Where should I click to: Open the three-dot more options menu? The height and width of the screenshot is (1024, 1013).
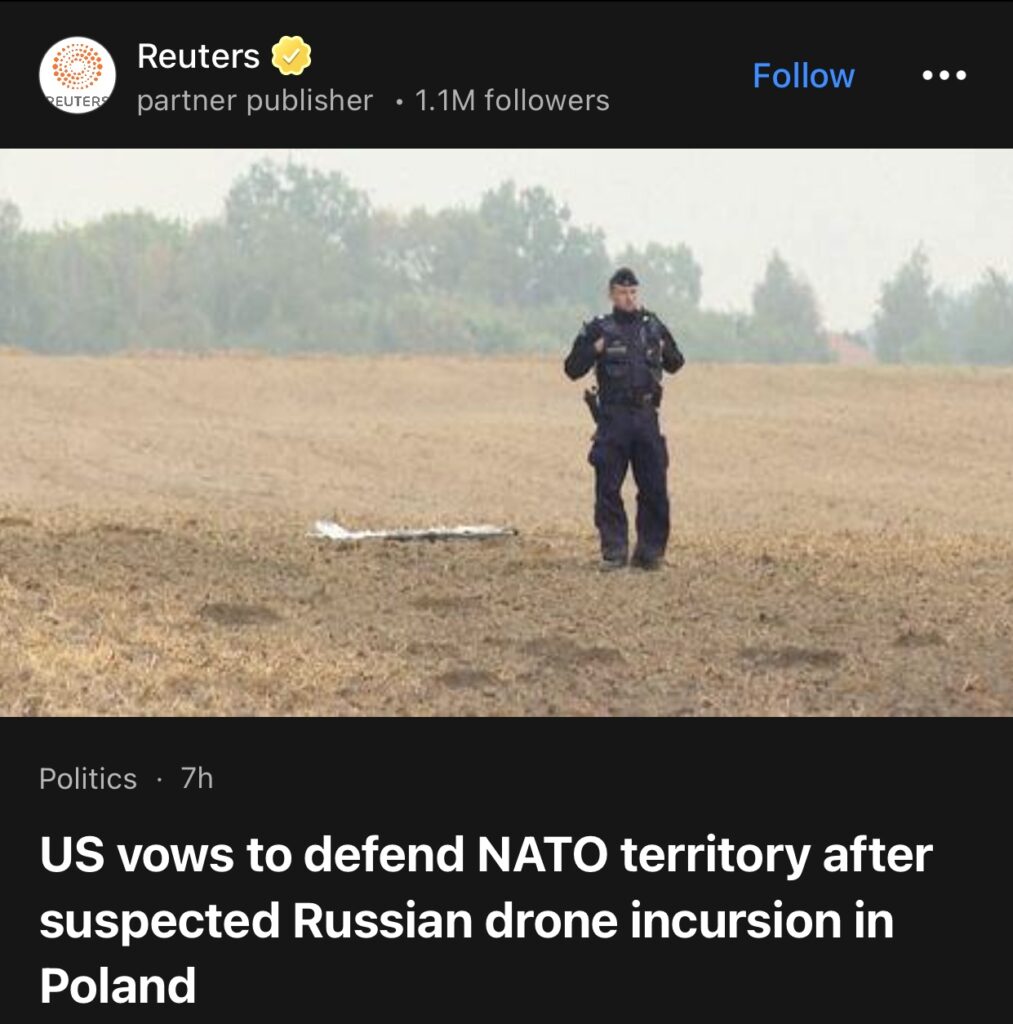click(944, 75)
